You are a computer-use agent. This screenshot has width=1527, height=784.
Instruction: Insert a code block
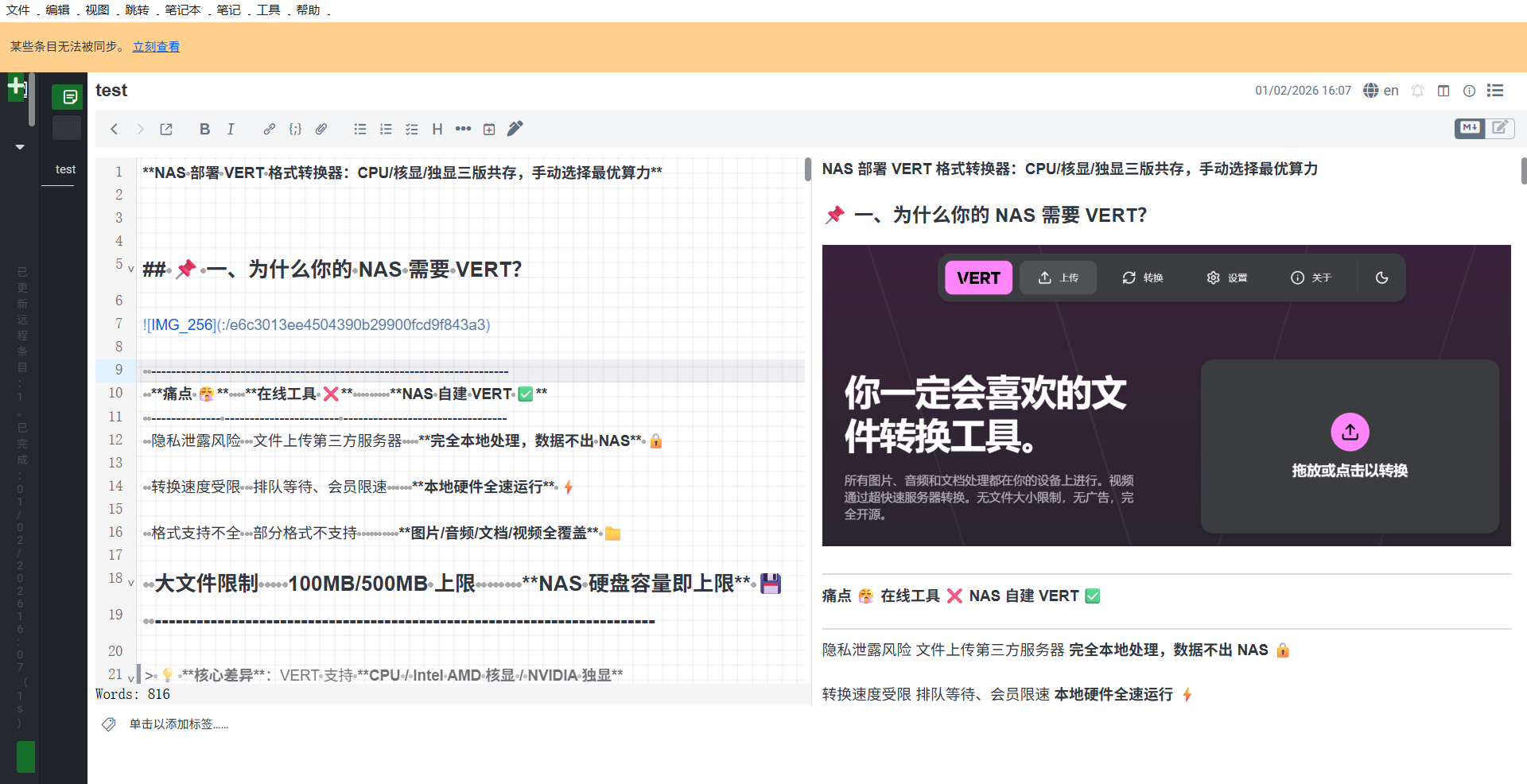pos(295,129)
